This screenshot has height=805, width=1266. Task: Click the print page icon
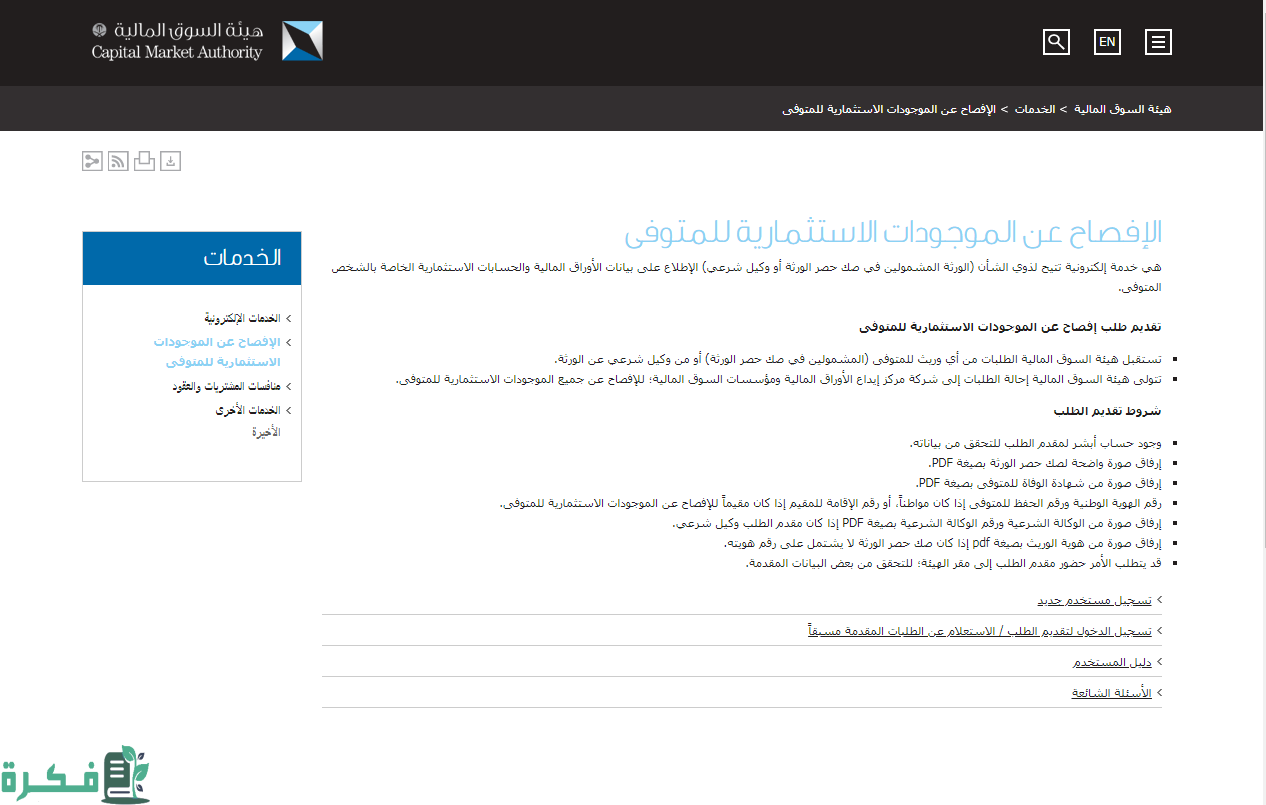coord(145,161)
